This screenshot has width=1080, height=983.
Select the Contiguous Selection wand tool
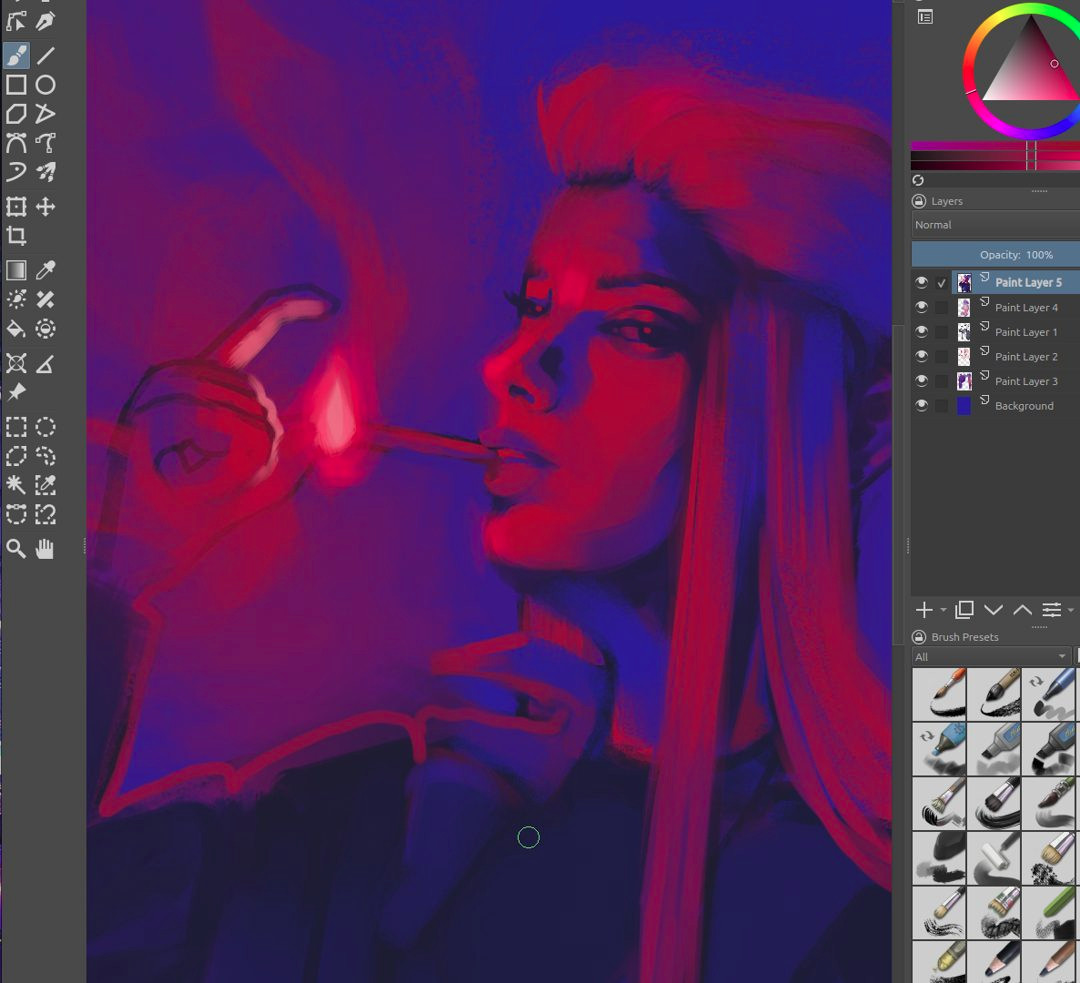17,485
